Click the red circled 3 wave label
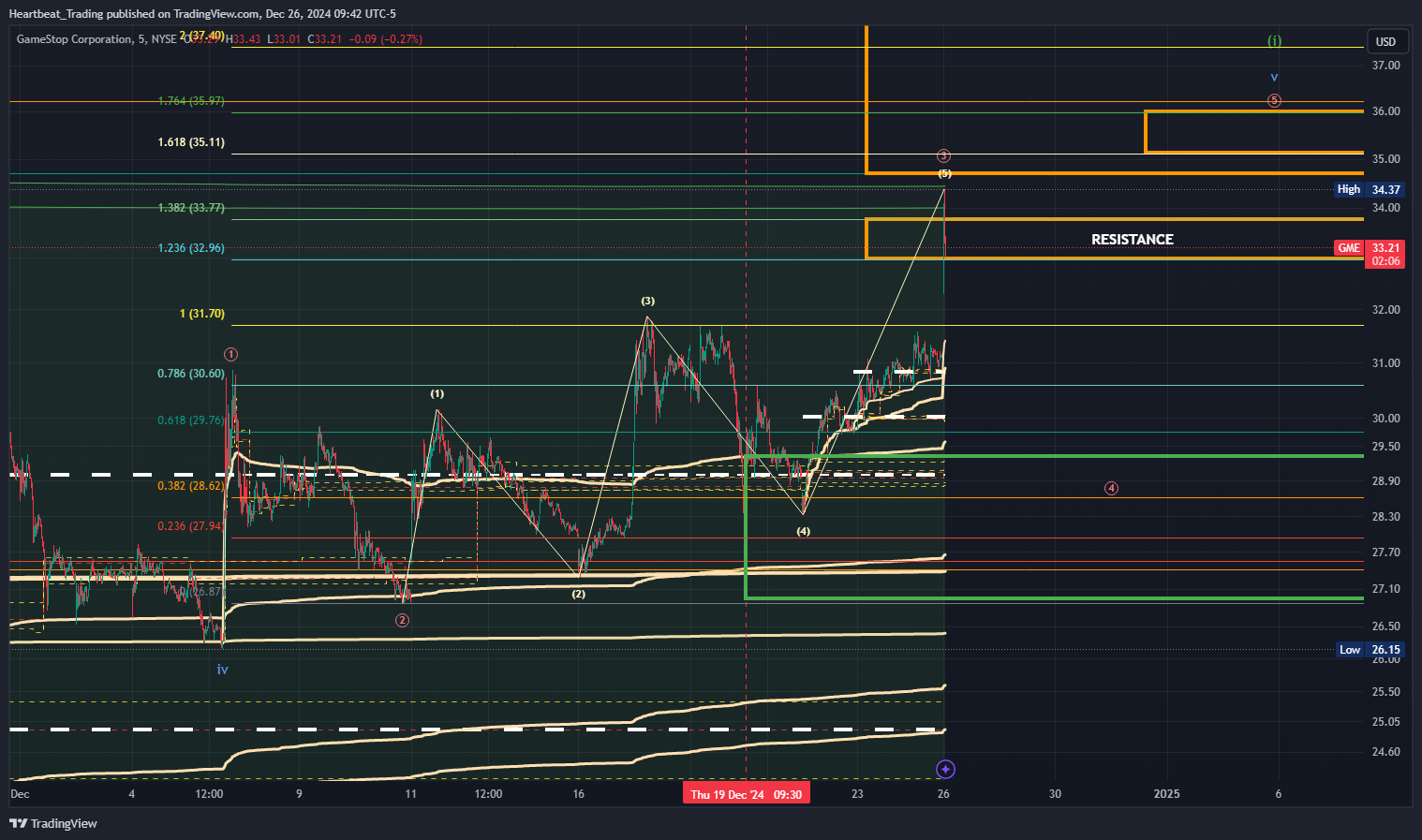This screenshot has width=1422, height=840. click(944, 155)
